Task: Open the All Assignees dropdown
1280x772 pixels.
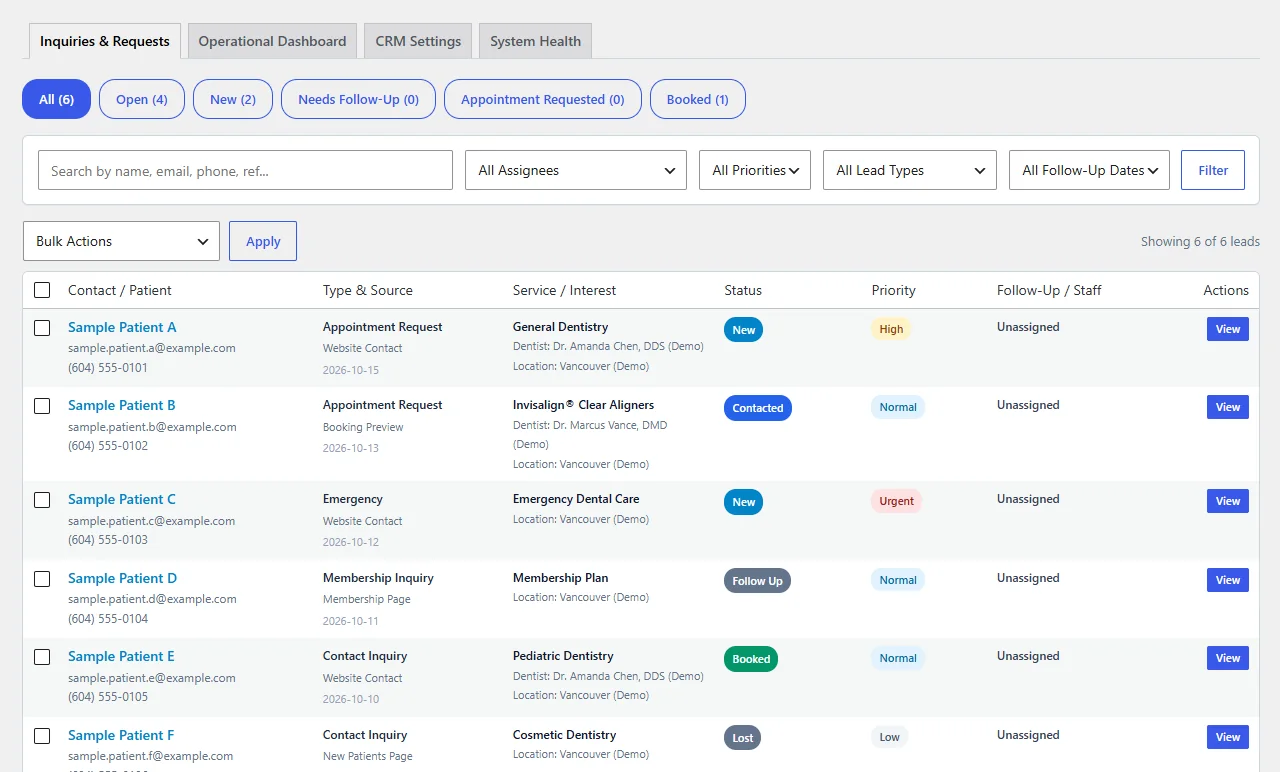Action: tap(576, 170)
